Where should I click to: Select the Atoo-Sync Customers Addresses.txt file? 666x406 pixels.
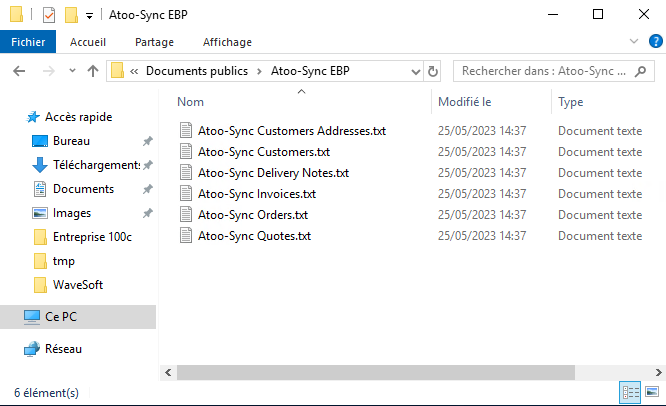(x=292, y=131)
